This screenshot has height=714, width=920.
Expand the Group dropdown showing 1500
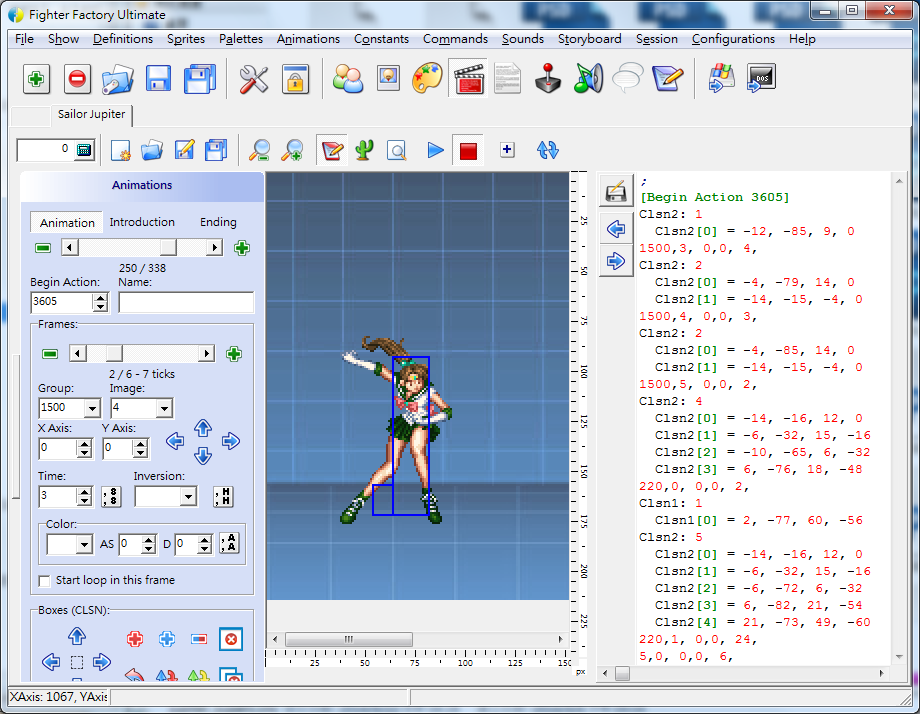[92, 408]
